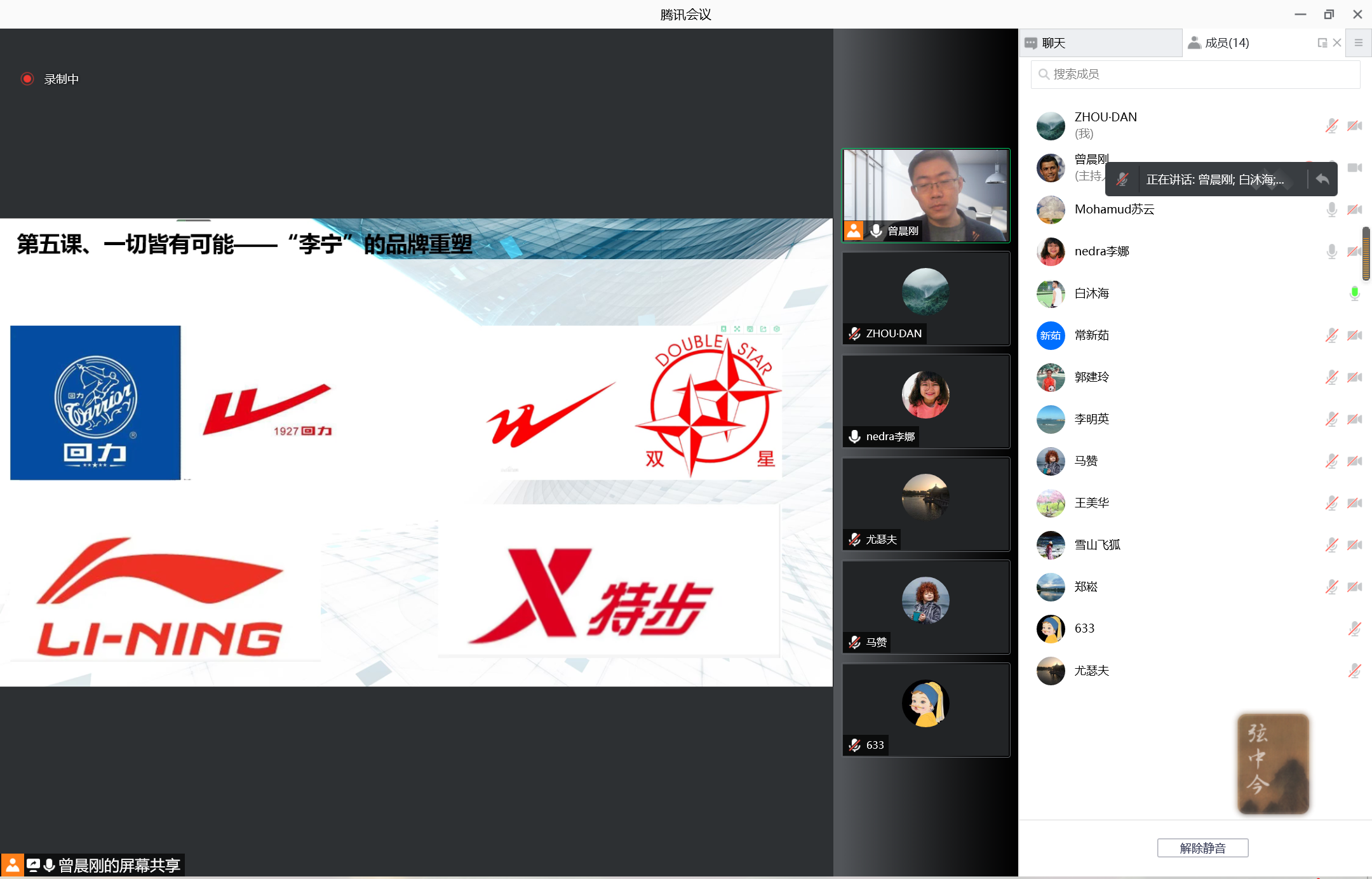Click Mohamud苏云 camera-off icon

point(1355,210)
